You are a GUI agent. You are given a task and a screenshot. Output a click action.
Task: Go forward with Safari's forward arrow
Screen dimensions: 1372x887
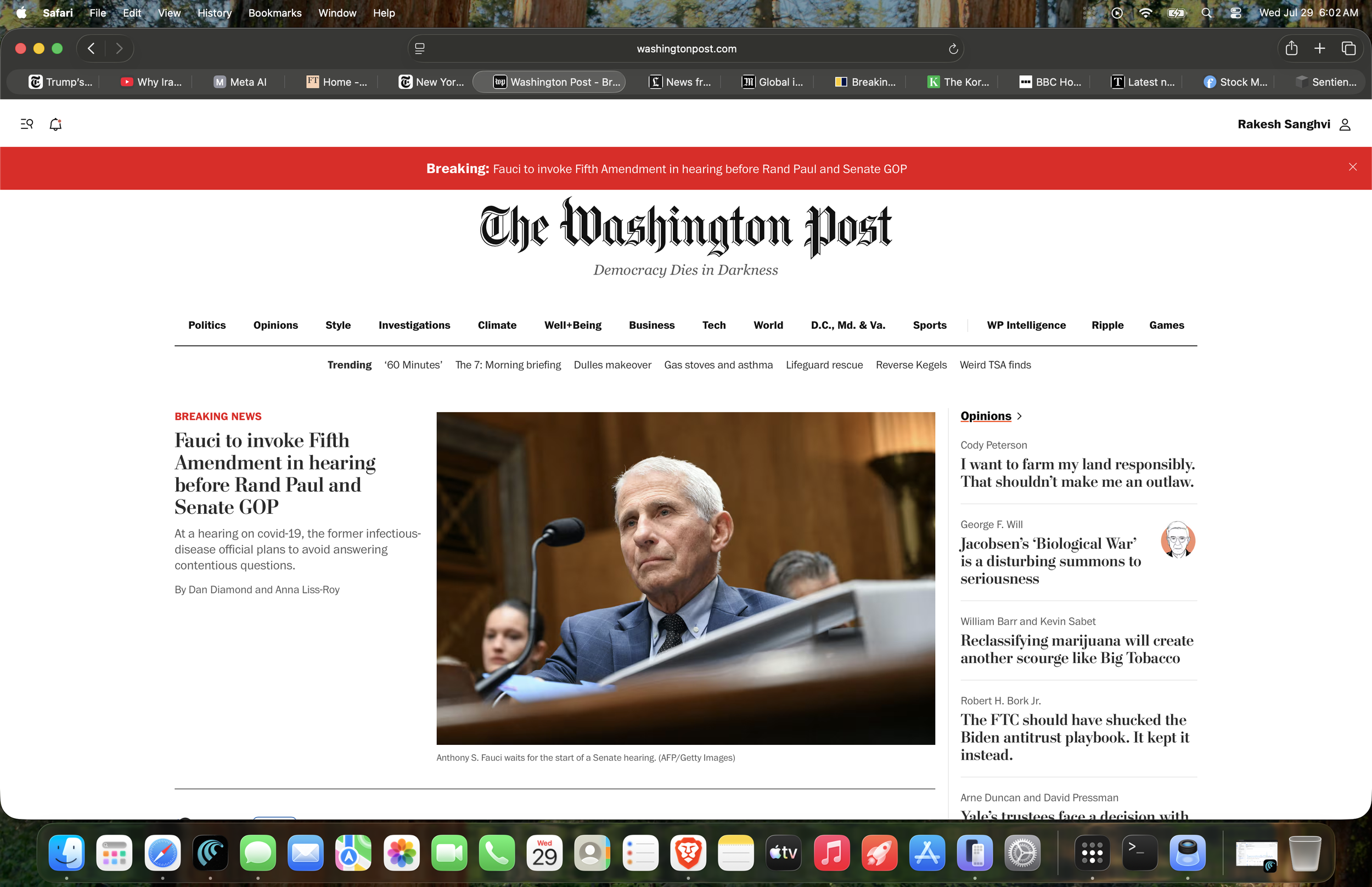[x=119, y=48]
